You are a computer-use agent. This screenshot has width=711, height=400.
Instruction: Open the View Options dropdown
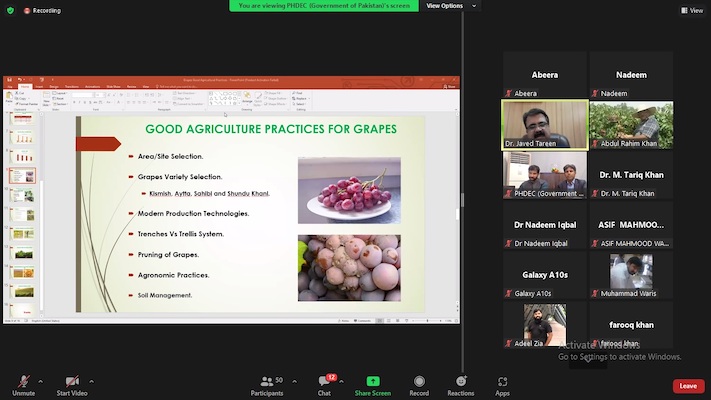point(445,6)
